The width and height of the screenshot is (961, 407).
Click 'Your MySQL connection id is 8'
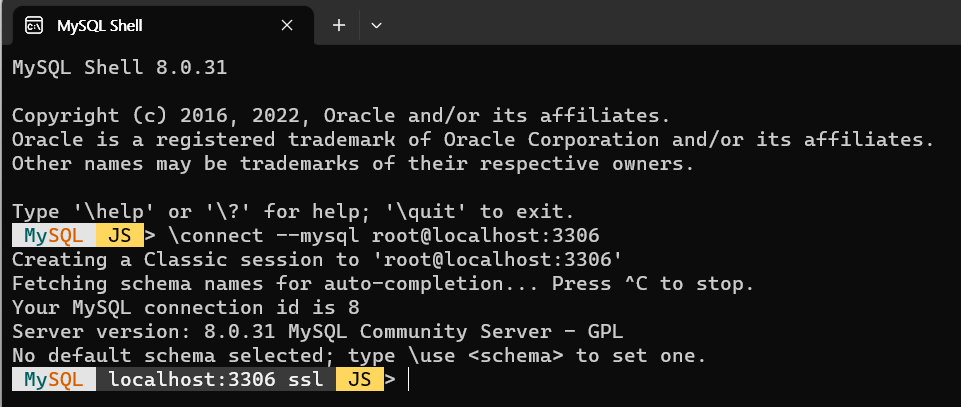pos(186,308)
